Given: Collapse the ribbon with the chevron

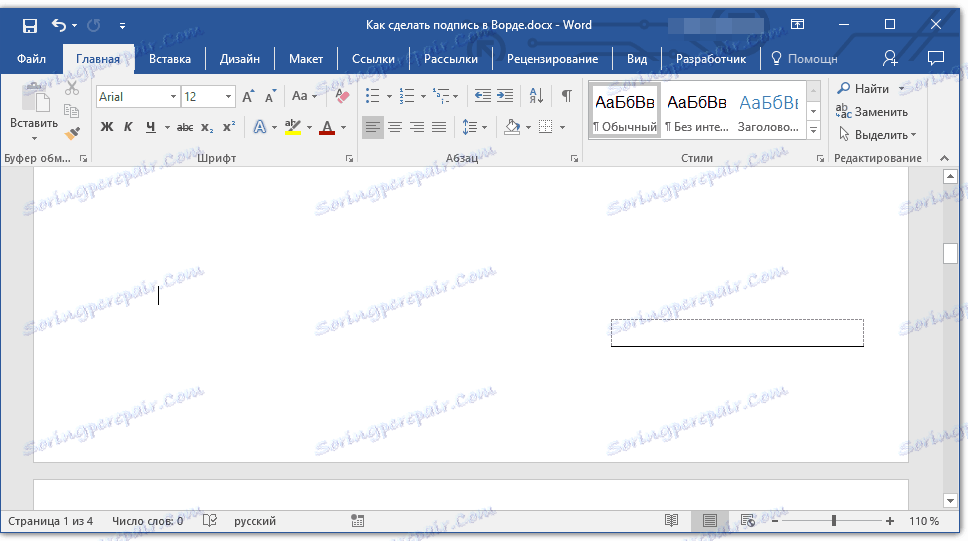Looking at the screenshot, I should point(945,158).
